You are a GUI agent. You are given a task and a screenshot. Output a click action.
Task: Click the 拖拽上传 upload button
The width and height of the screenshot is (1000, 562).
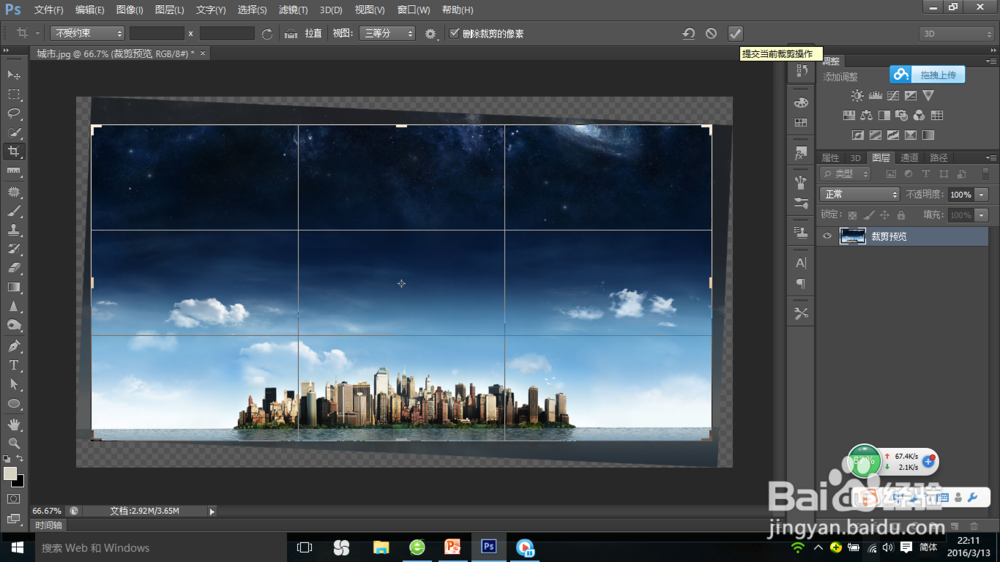[x=927, y=75]
